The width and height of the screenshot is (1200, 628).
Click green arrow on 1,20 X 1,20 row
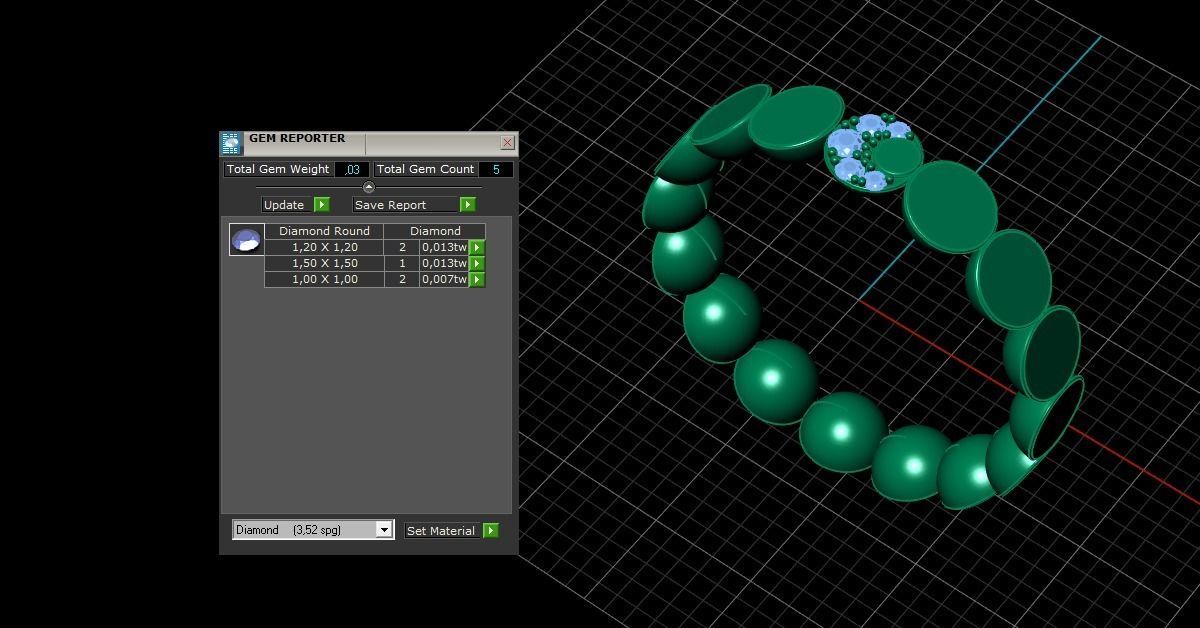tap(477, 247)
